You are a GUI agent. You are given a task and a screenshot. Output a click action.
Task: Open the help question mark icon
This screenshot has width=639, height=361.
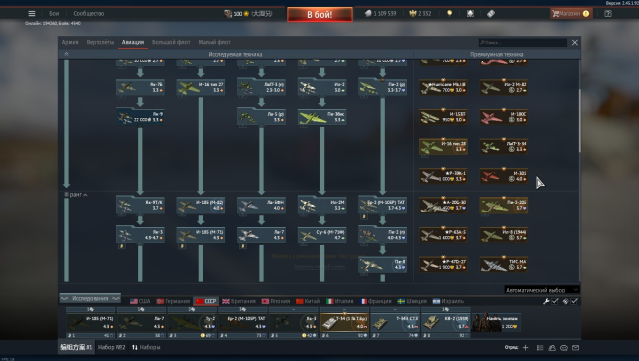(608, 13)
